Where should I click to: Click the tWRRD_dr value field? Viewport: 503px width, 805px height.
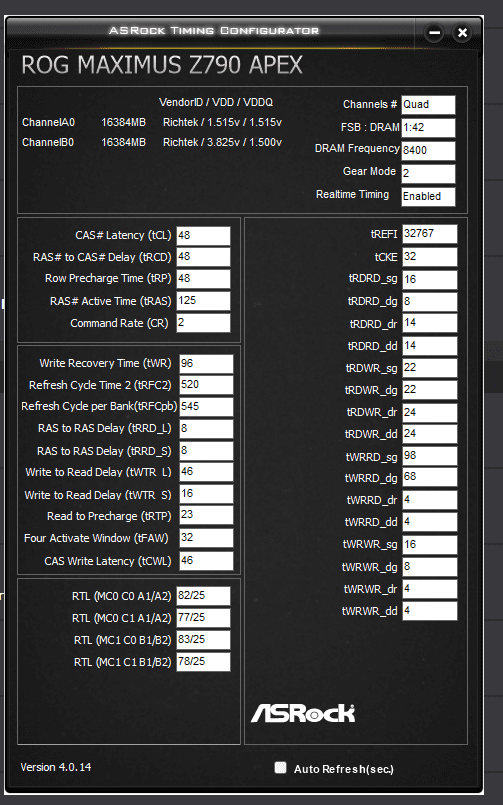(x=430, y=500)
